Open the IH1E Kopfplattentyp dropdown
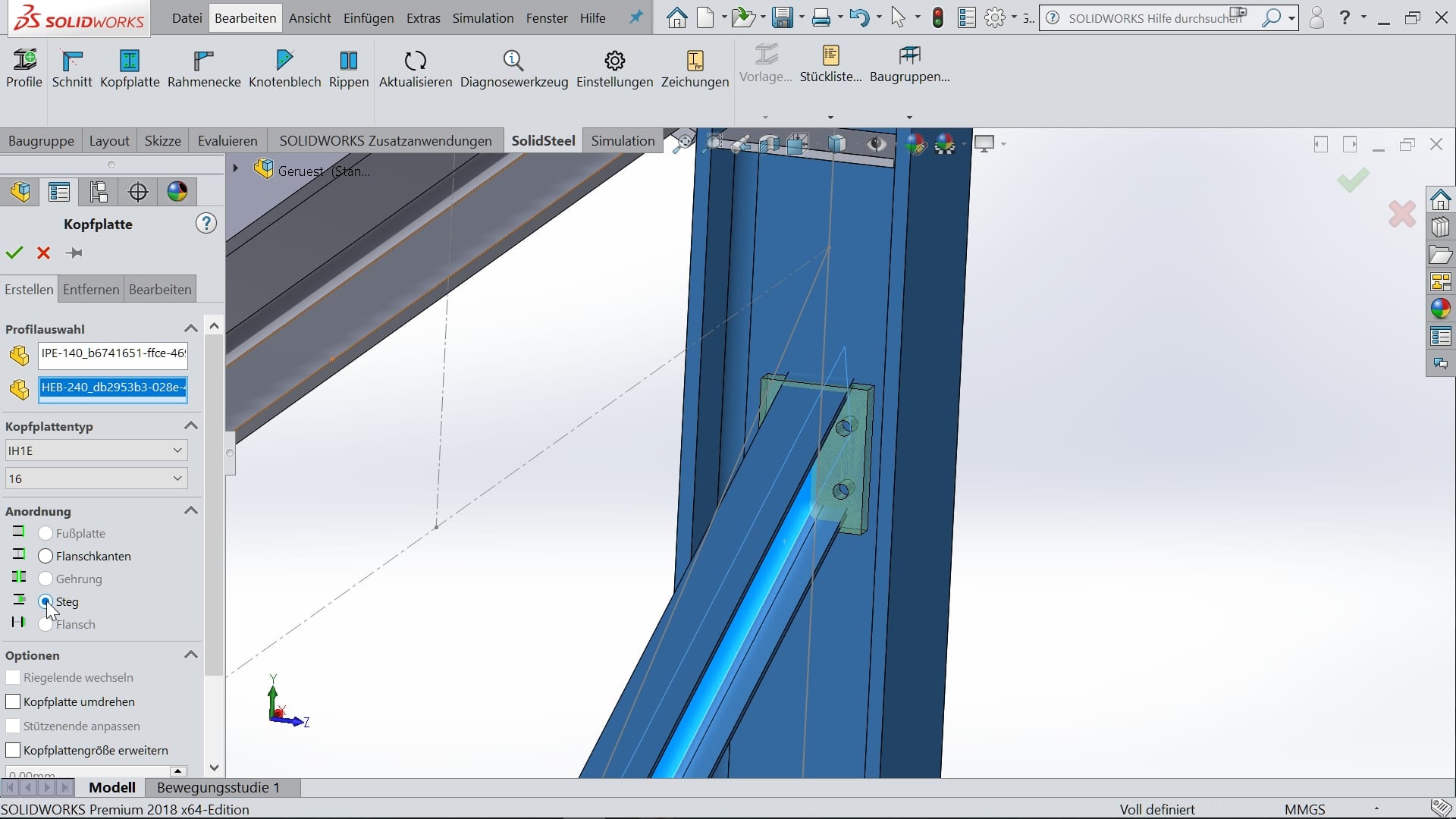The image size is (1456, 819). 96,450
